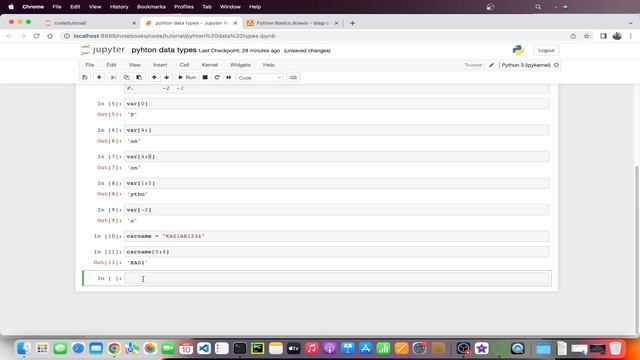This screenshot has width=640, height=360.
Task: Focus the empty input cell
Action: tap(337, 278)
